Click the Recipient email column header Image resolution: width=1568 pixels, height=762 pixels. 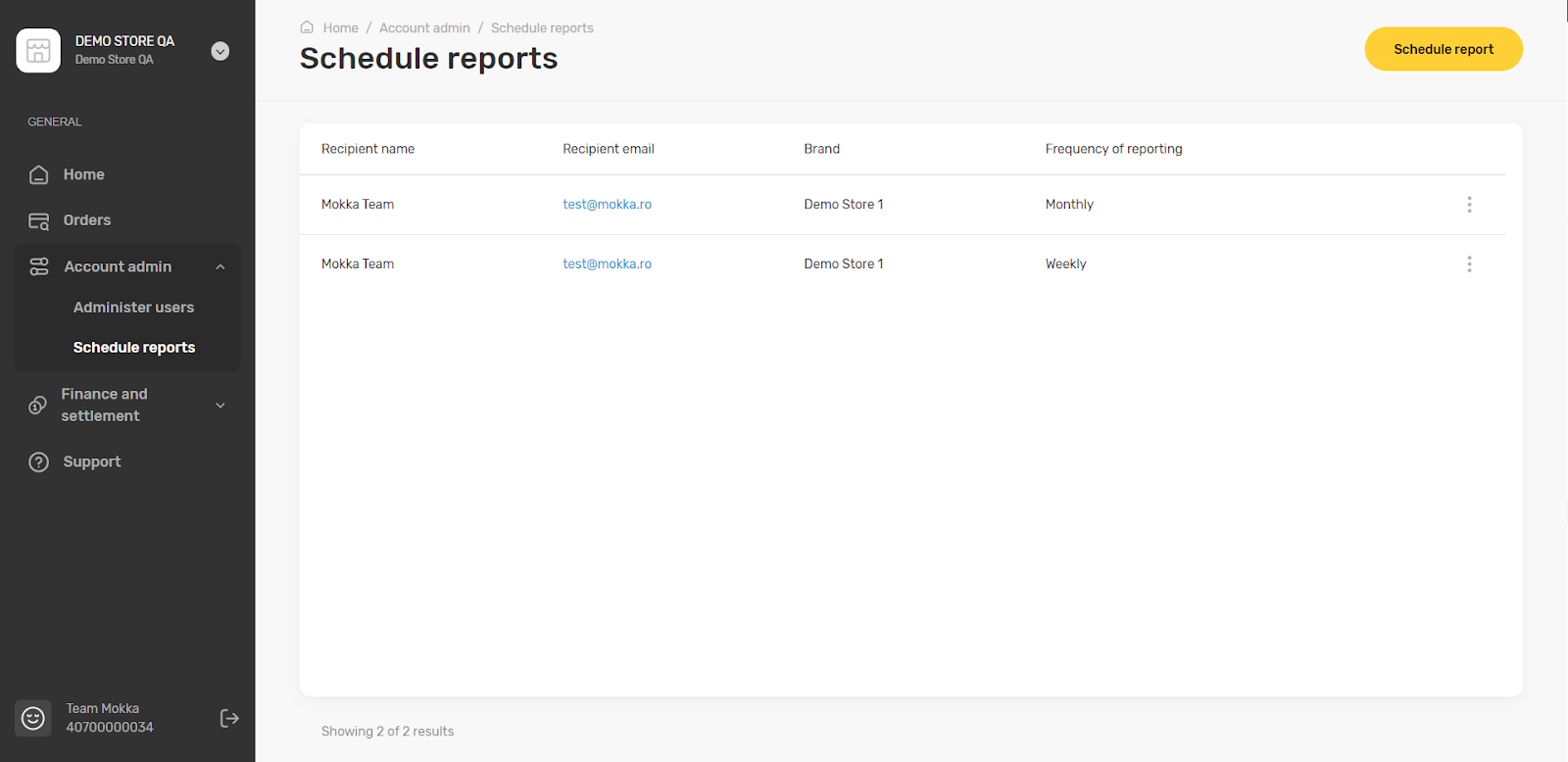pos(608,149)
